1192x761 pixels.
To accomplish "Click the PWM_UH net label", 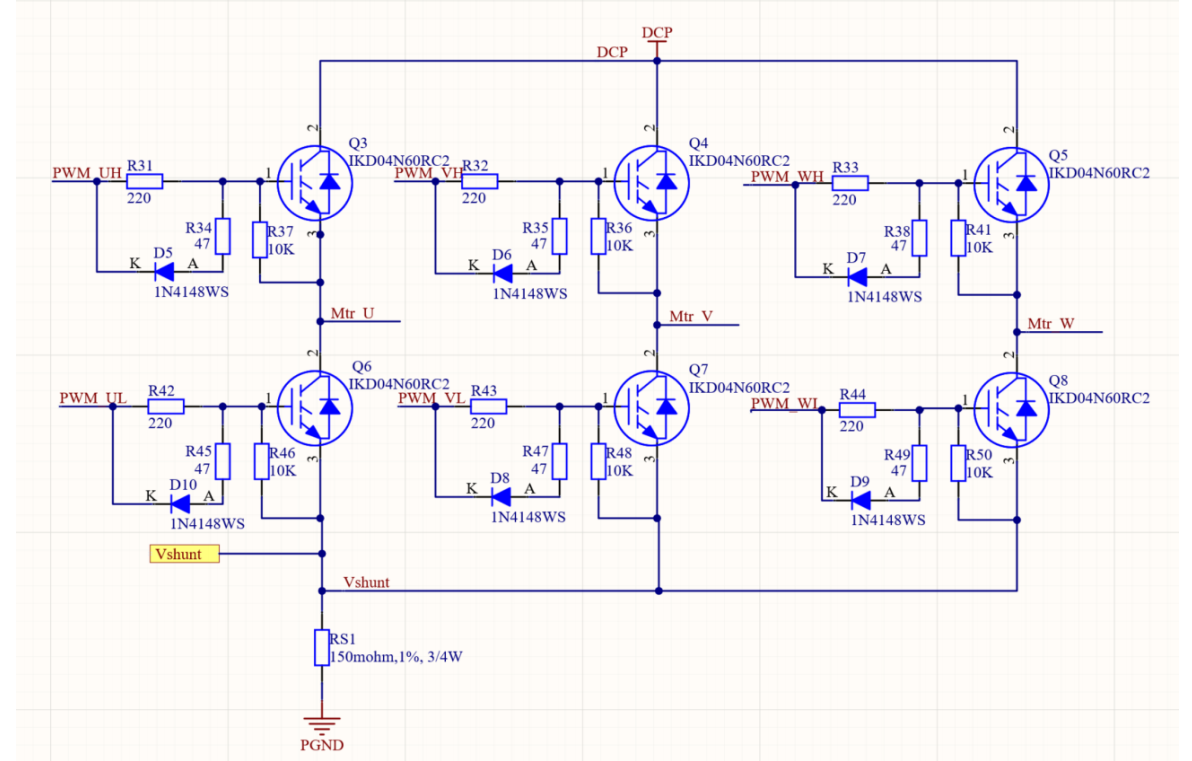I will click(x=87, y=173).
